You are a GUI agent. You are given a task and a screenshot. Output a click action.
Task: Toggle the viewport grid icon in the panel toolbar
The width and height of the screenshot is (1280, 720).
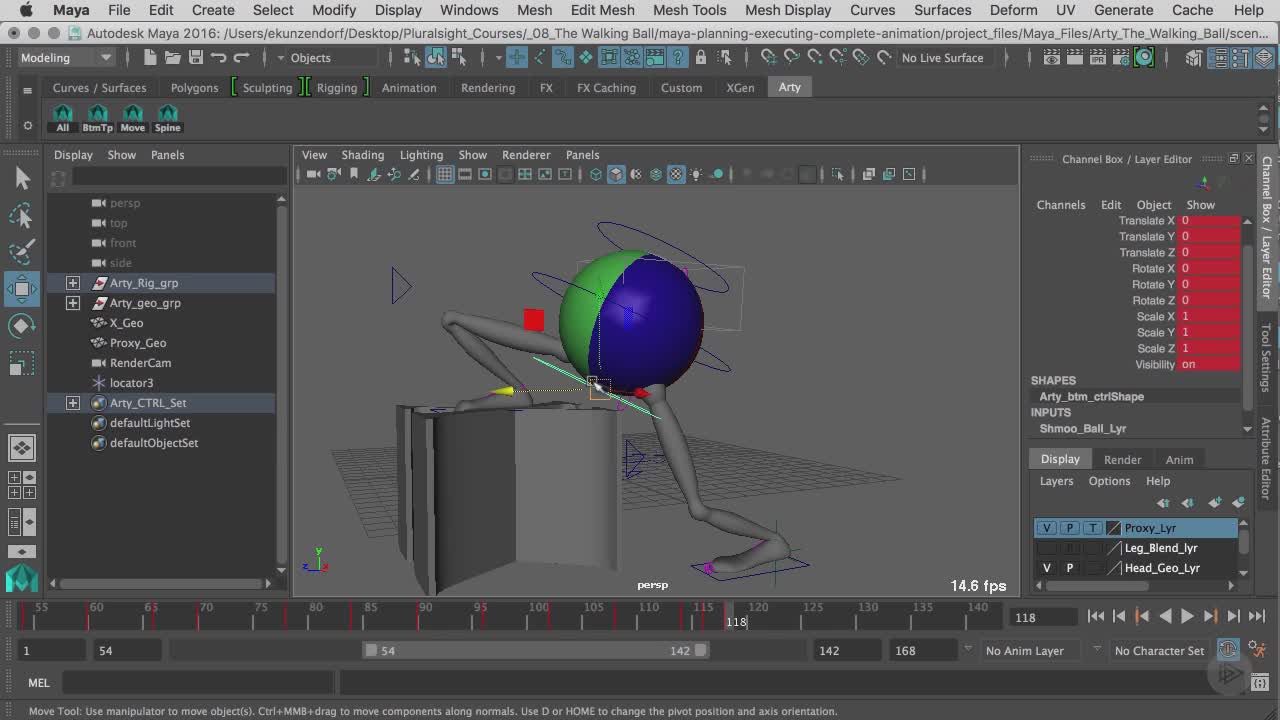coord(445,174)
